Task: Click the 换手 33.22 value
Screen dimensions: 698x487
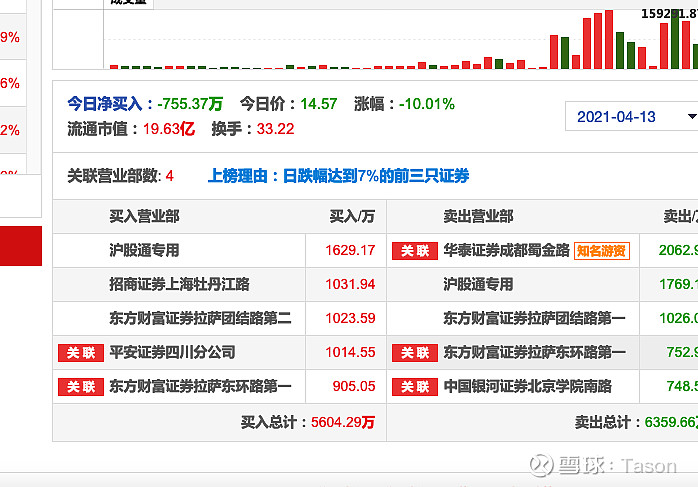Action: point(276,129)
